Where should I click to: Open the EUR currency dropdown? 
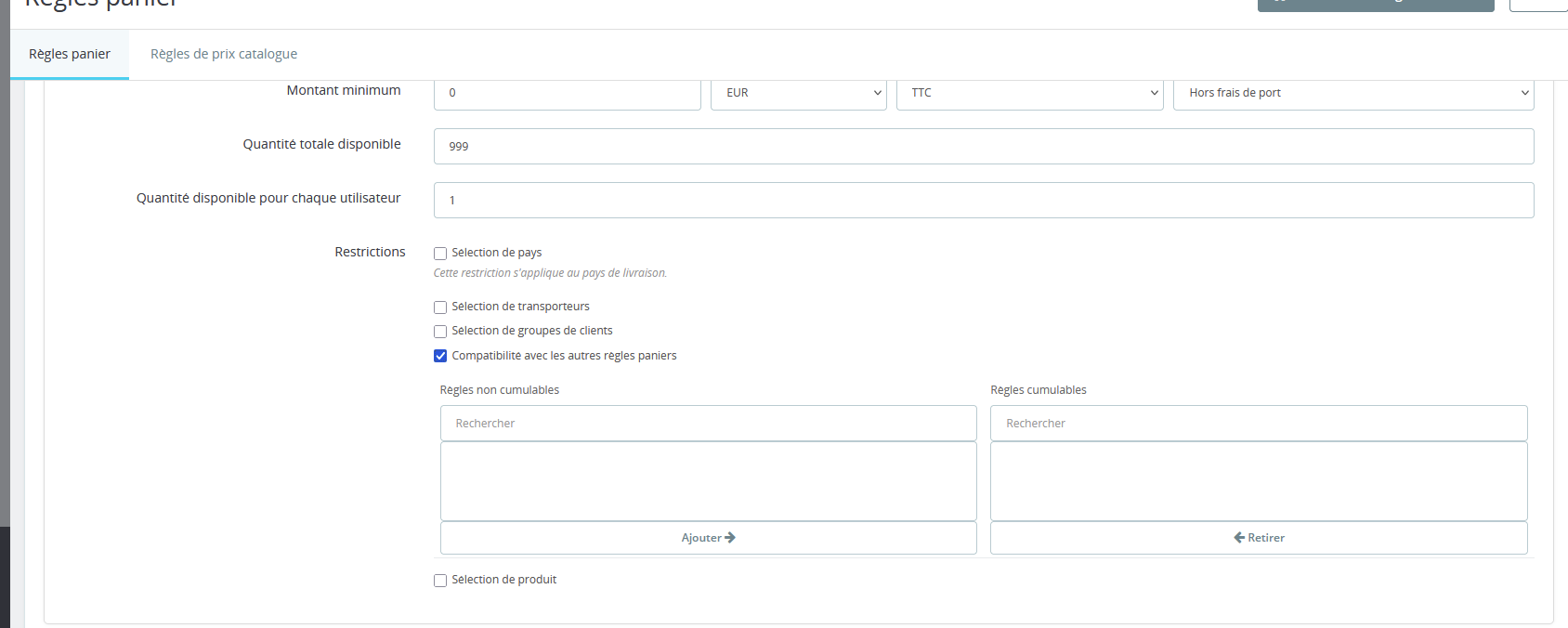coord(799,93)
